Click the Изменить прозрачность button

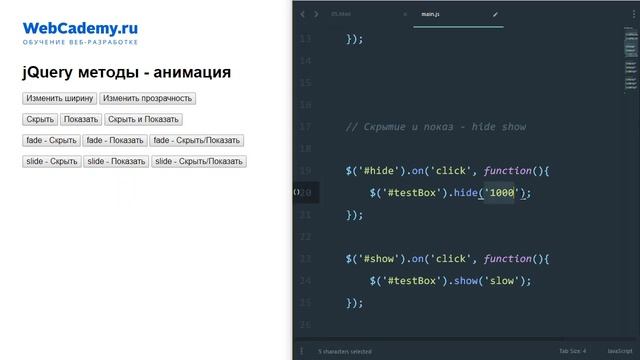click(147, 98)
